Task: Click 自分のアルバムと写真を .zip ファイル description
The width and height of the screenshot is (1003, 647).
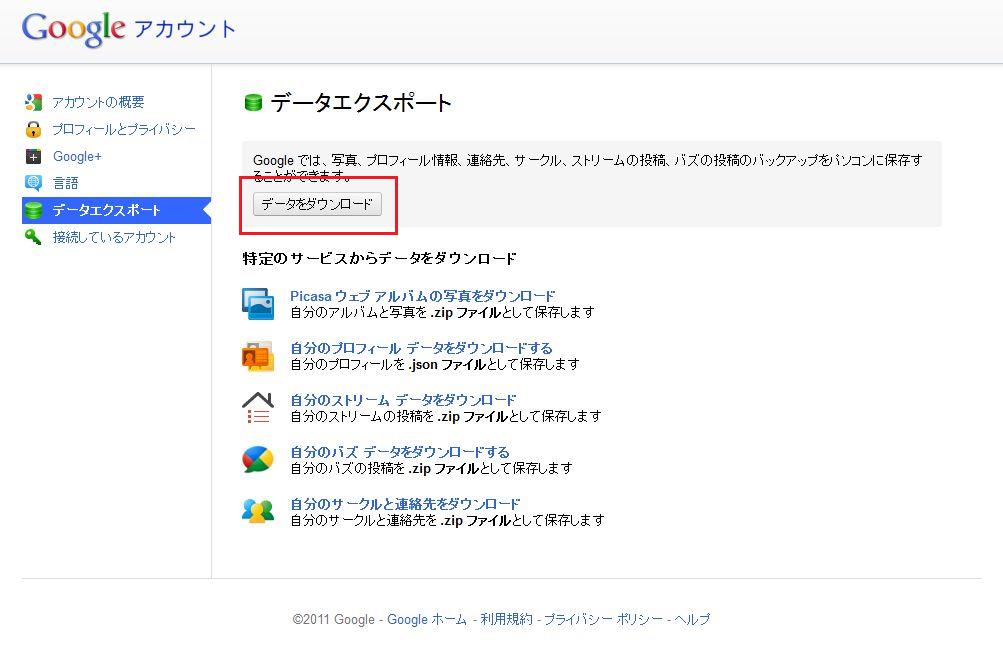Action: coord(443,312)
